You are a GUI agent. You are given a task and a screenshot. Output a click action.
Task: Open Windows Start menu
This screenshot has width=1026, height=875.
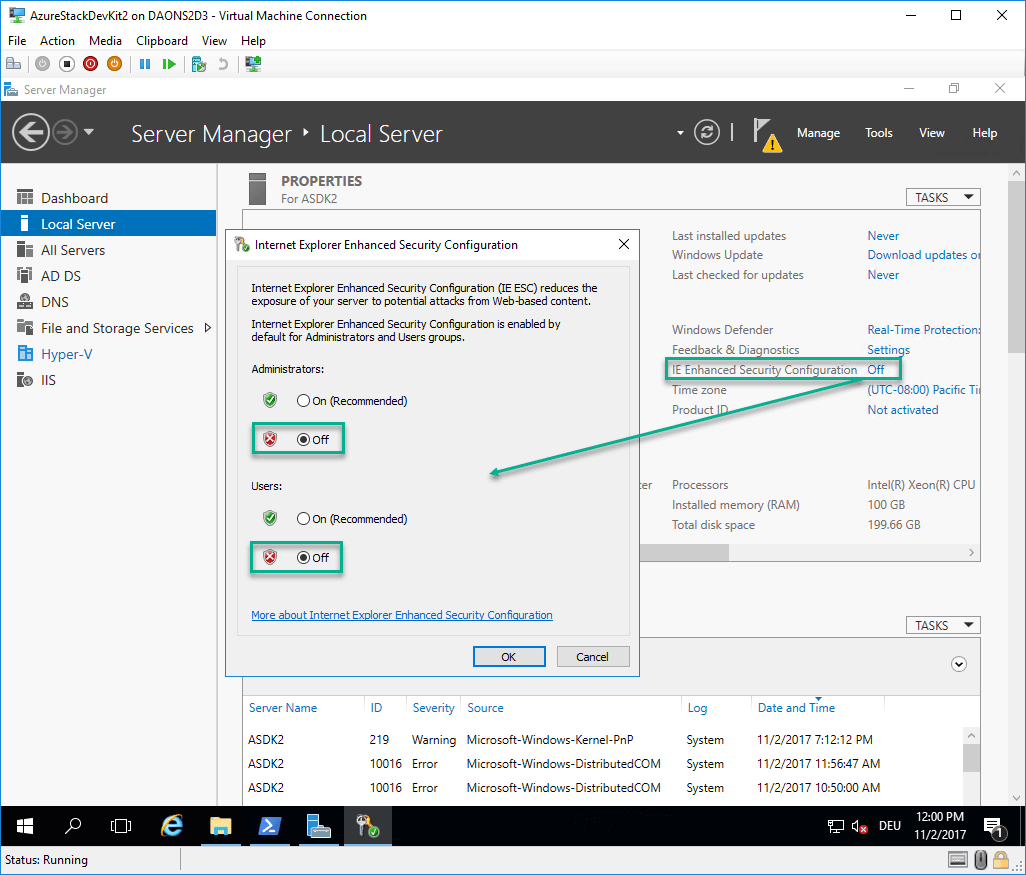[25, 826]
